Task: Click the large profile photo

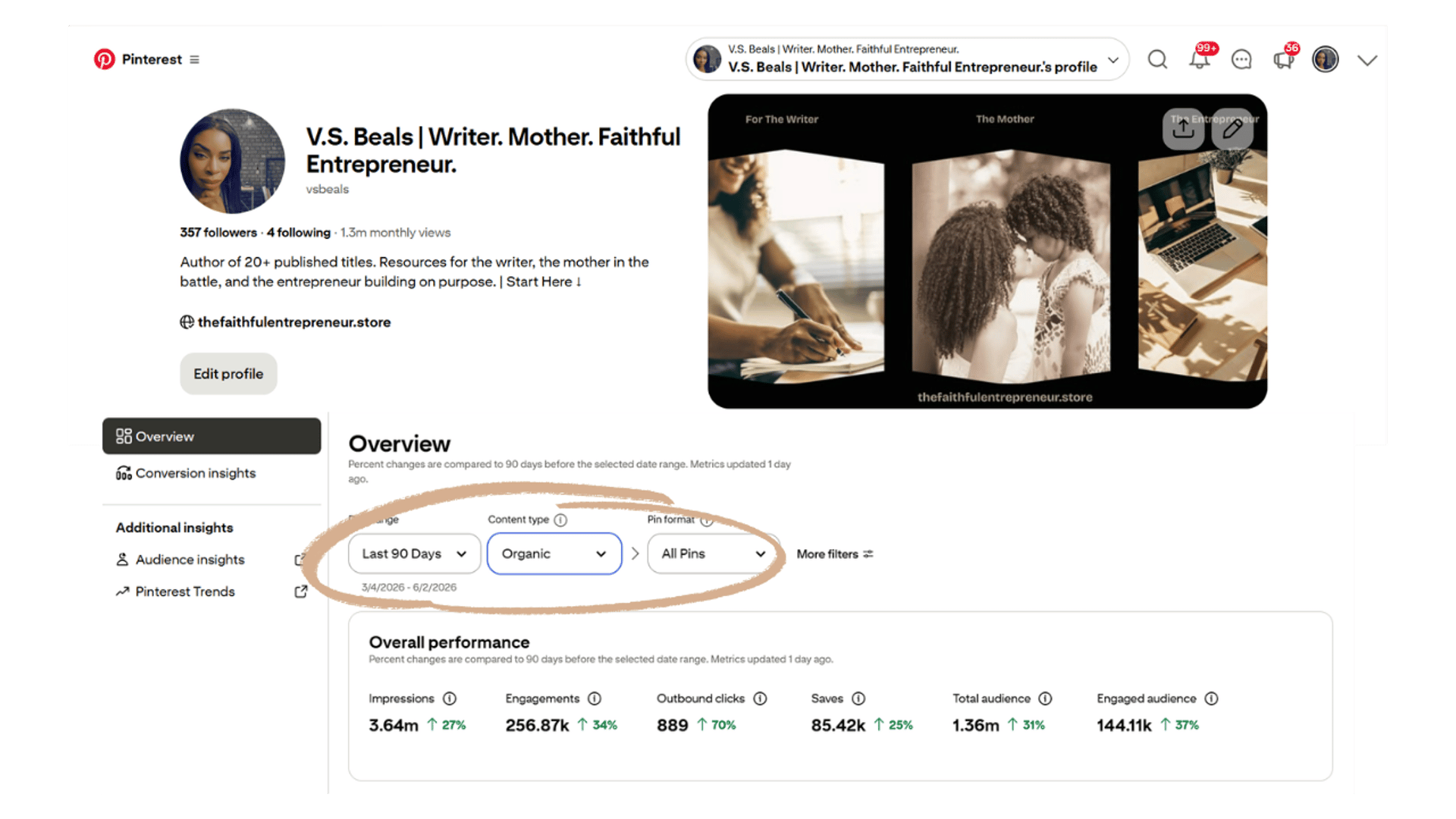Action: tap(232, 161)
